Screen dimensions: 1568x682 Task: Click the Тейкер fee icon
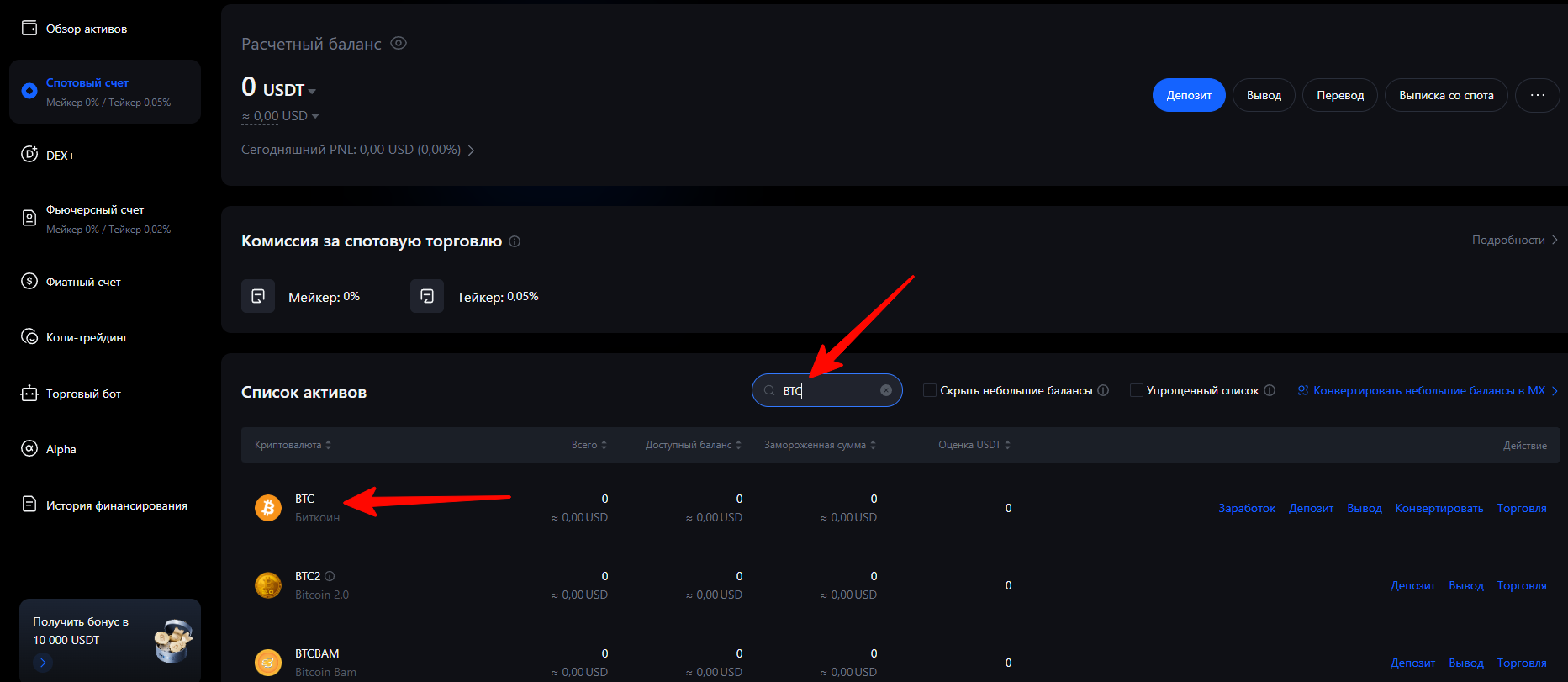[x=427, y=296]
